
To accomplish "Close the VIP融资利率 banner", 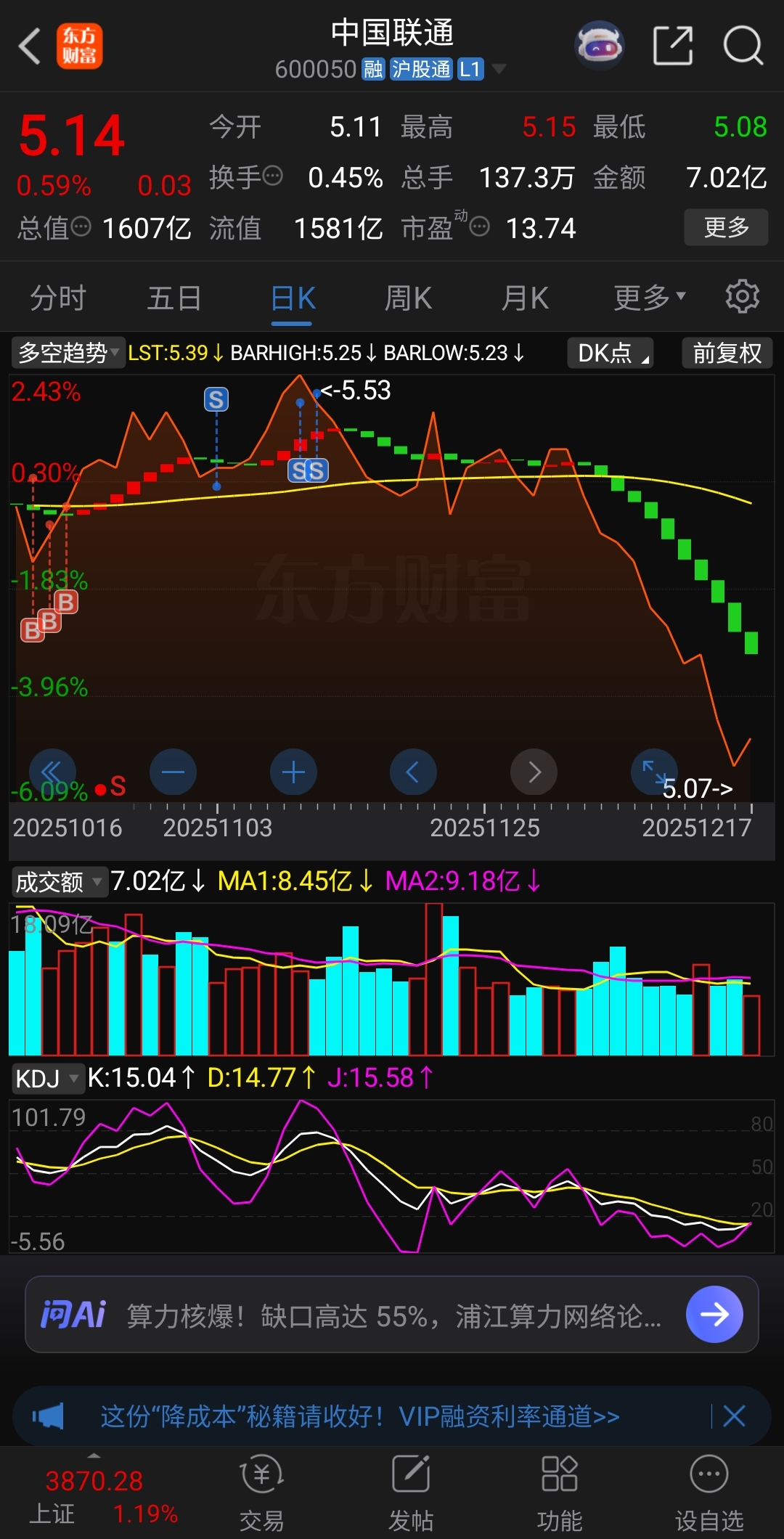I will click(x=734, y=1416).
